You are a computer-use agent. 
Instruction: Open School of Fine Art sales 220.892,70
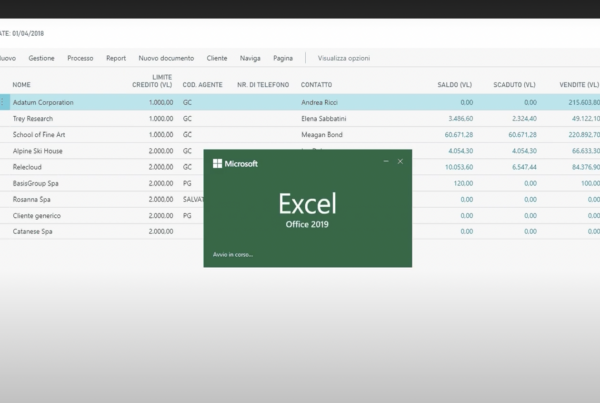[584, 135]
